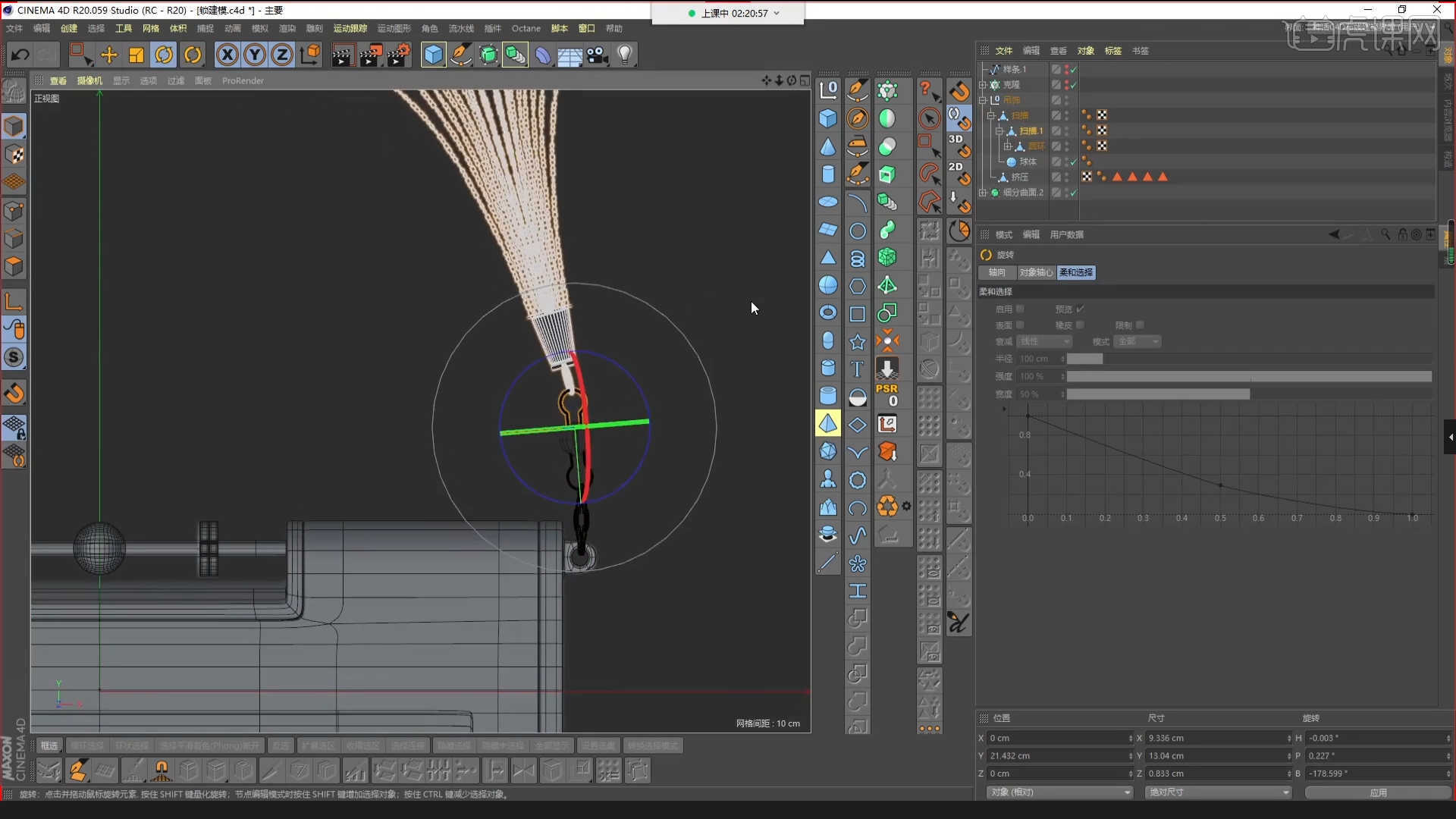This screenshot has height=819, width=1456.
Task: Open the viewport 摄像机 menu
Action: pyautogui.click(x=89, y=80)
